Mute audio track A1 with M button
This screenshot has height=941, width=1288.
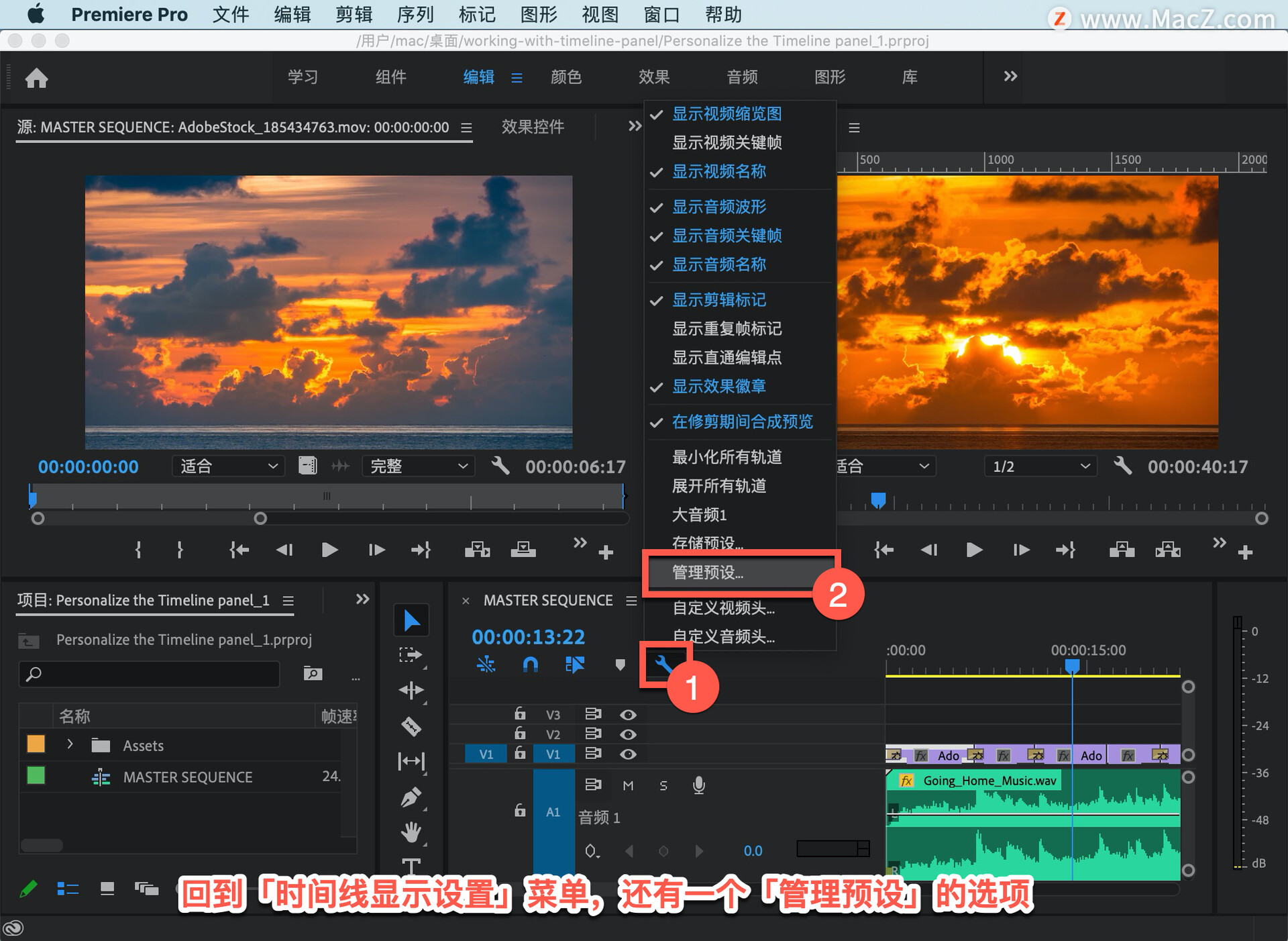[x=628, y=785]
